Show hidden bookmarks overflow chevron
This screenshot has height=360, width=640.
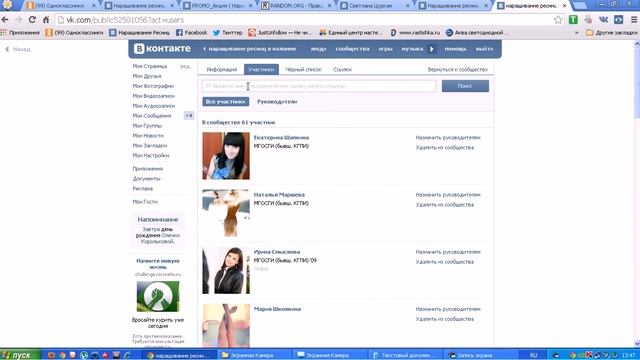pos(576,33)
